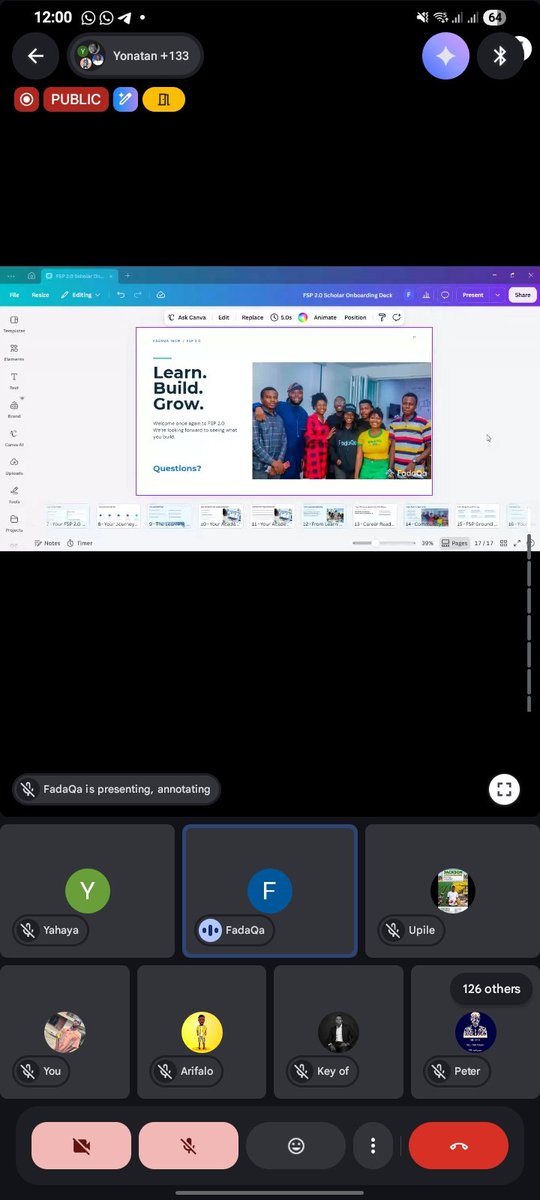The width and height of the screenshot is (540, 1200).
Task: Open the 5.0s duration control
Action: tap(281, 317)
